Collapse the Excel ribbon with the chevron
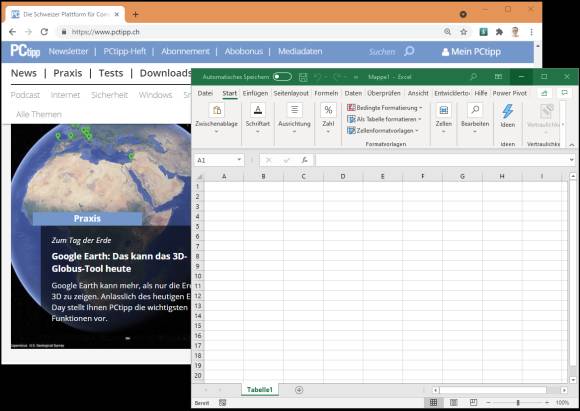580x411 pixels. point(571,145)
